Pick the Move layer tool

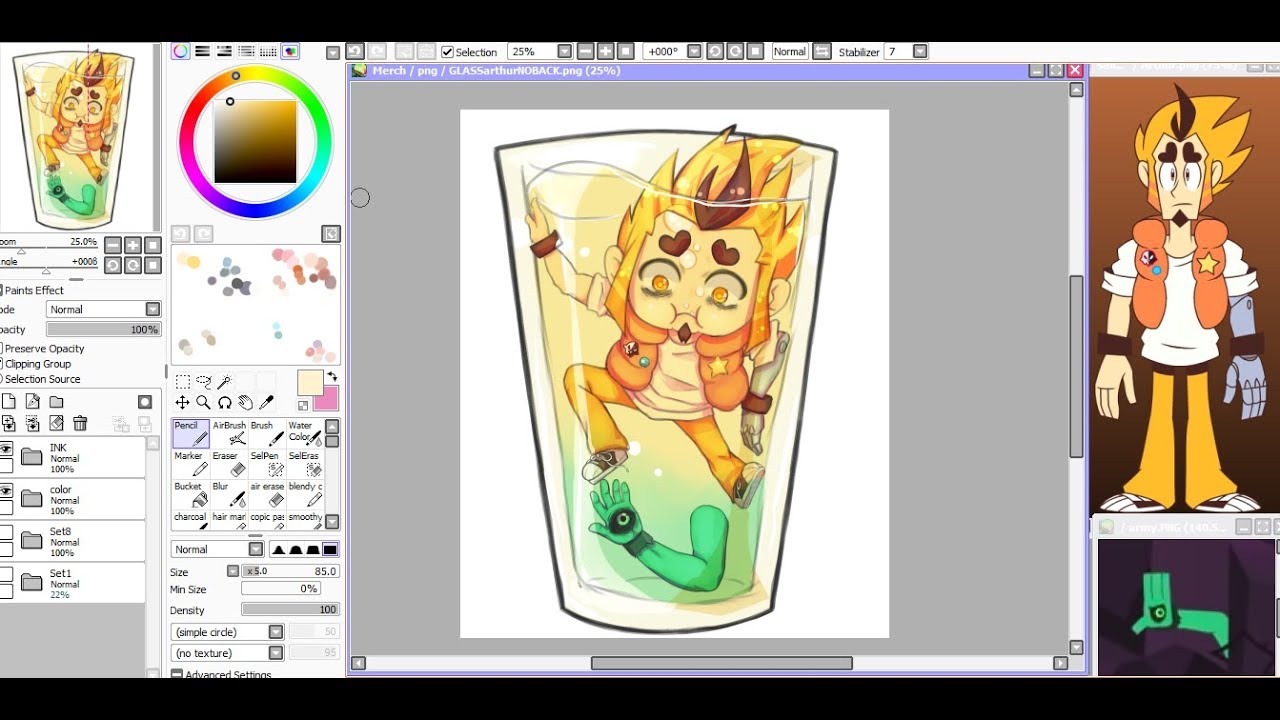[x=182, y=402]
